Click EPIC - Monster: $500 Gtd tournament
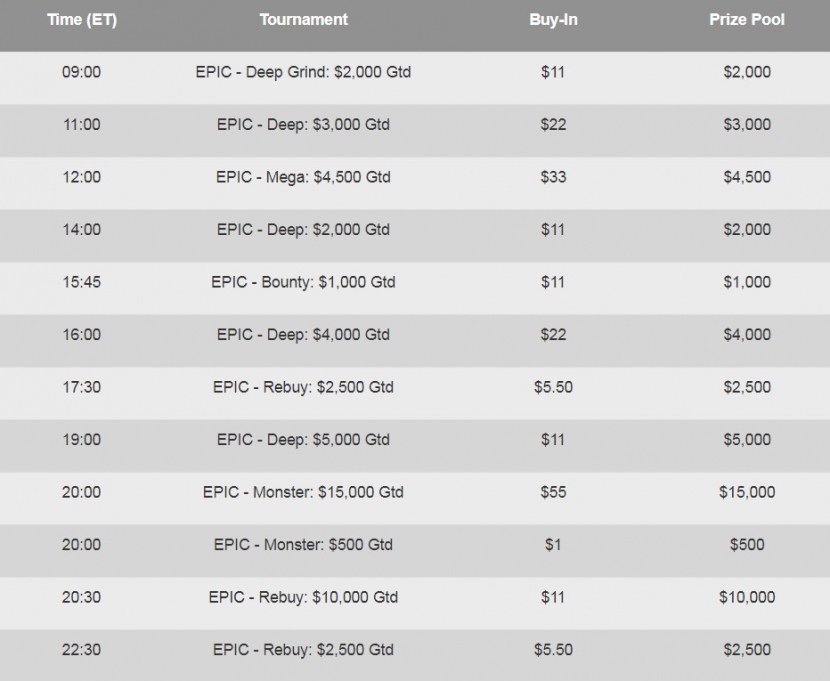The image size is (830, 681). click(303, 545)
